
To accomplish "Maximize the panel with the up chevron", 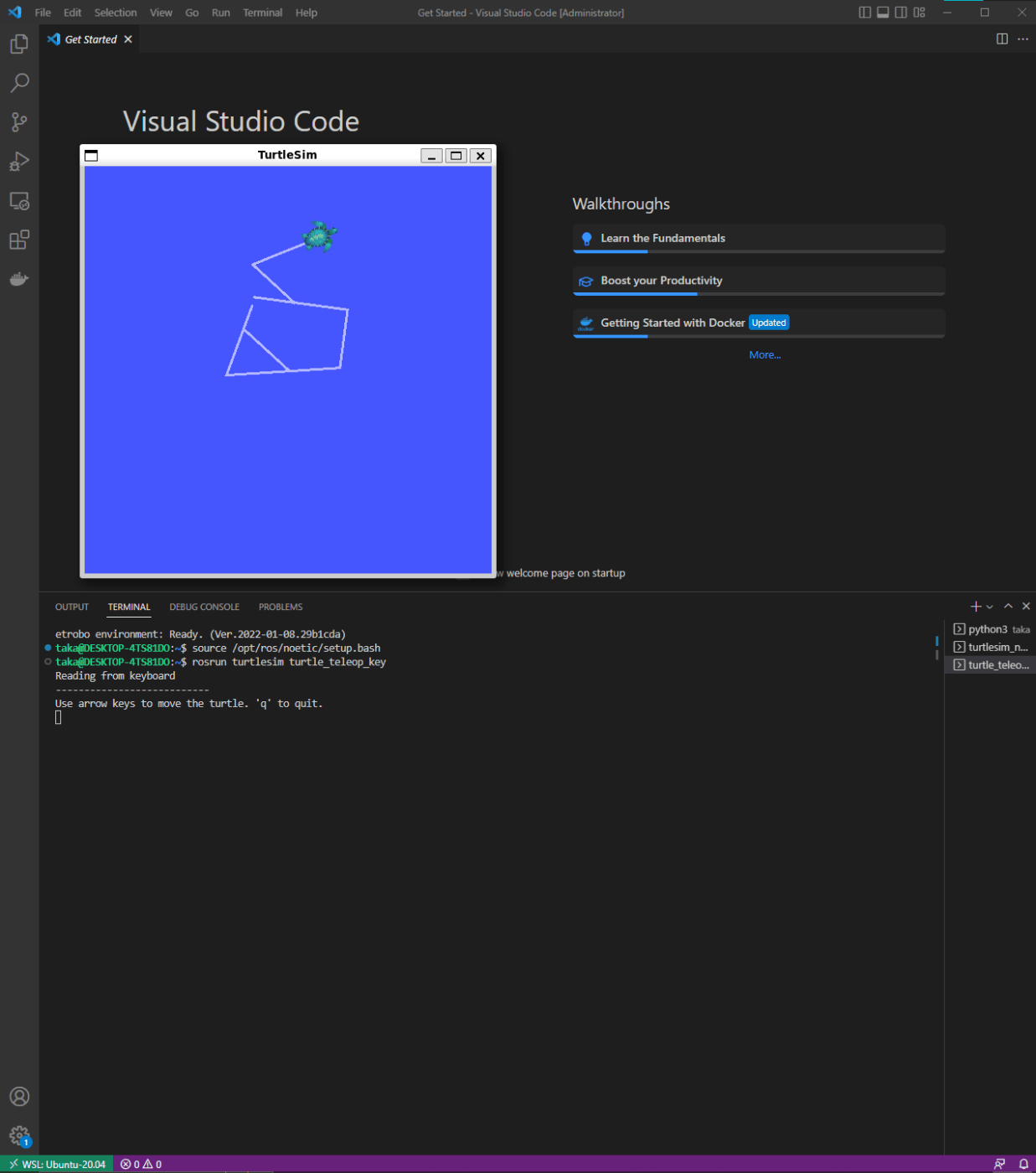I will pyautogui.click(x=1008, y=607).
